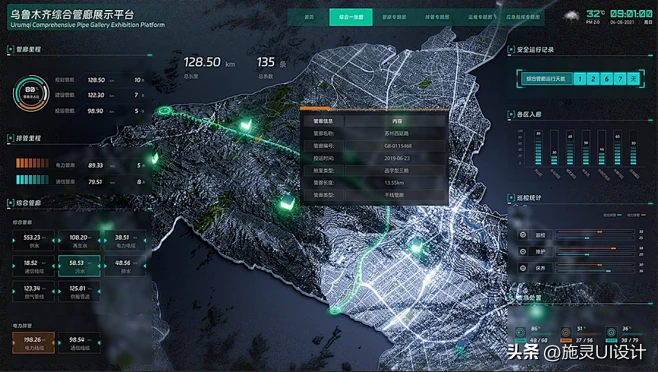Select the 综合一张图 tab

(x=351, y=17)
